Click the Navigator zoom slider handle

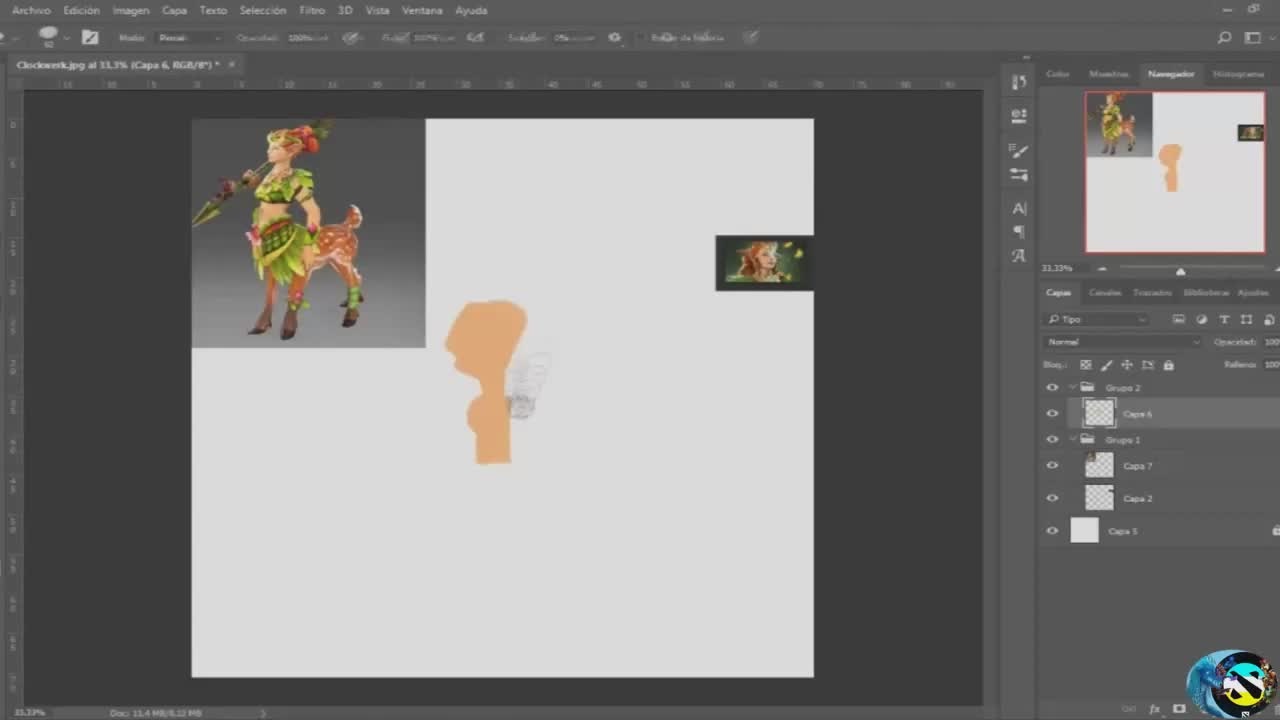point(1180,271)
